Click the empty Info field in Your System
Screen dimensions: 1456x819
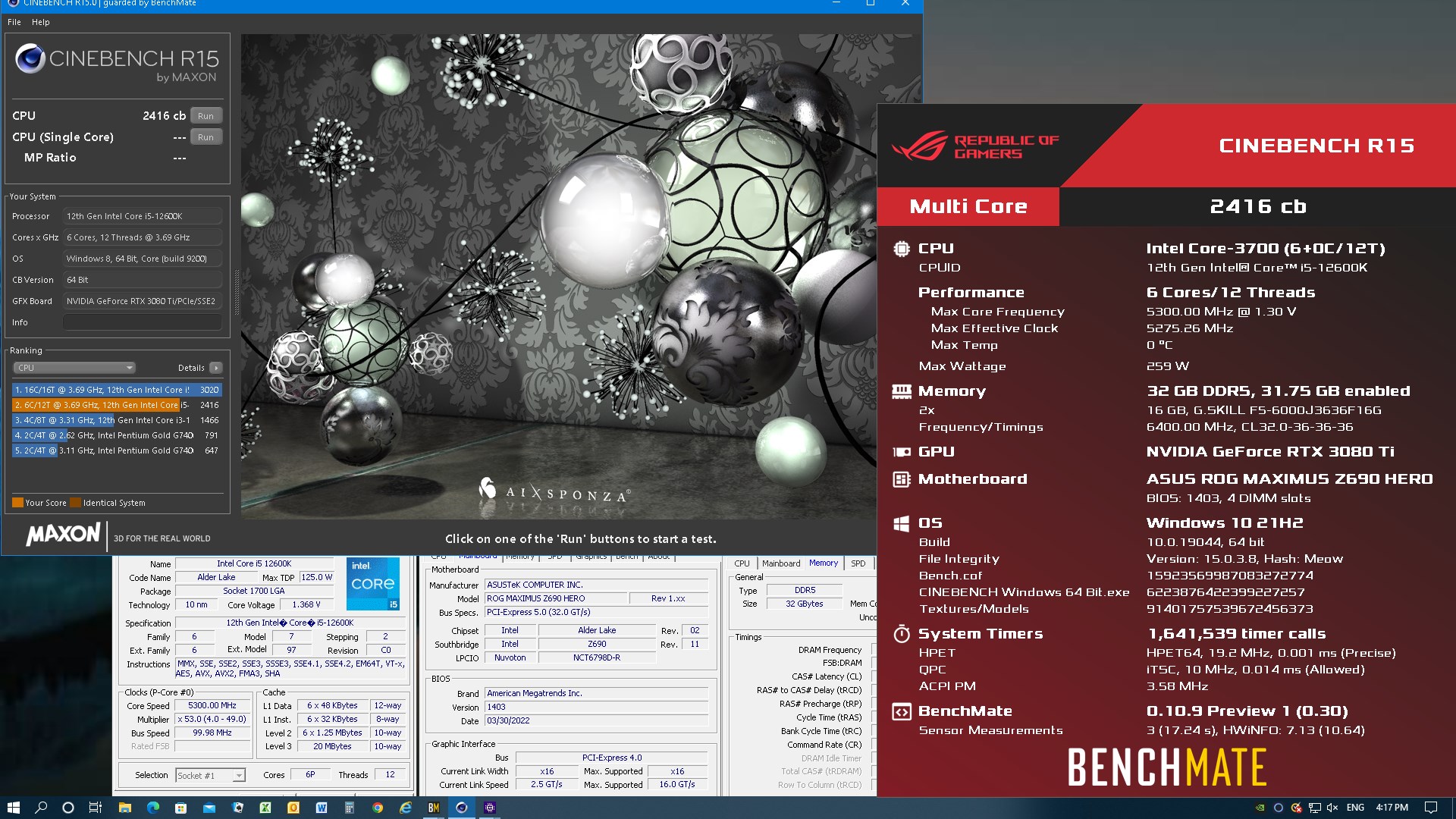[x=143, y=322]
